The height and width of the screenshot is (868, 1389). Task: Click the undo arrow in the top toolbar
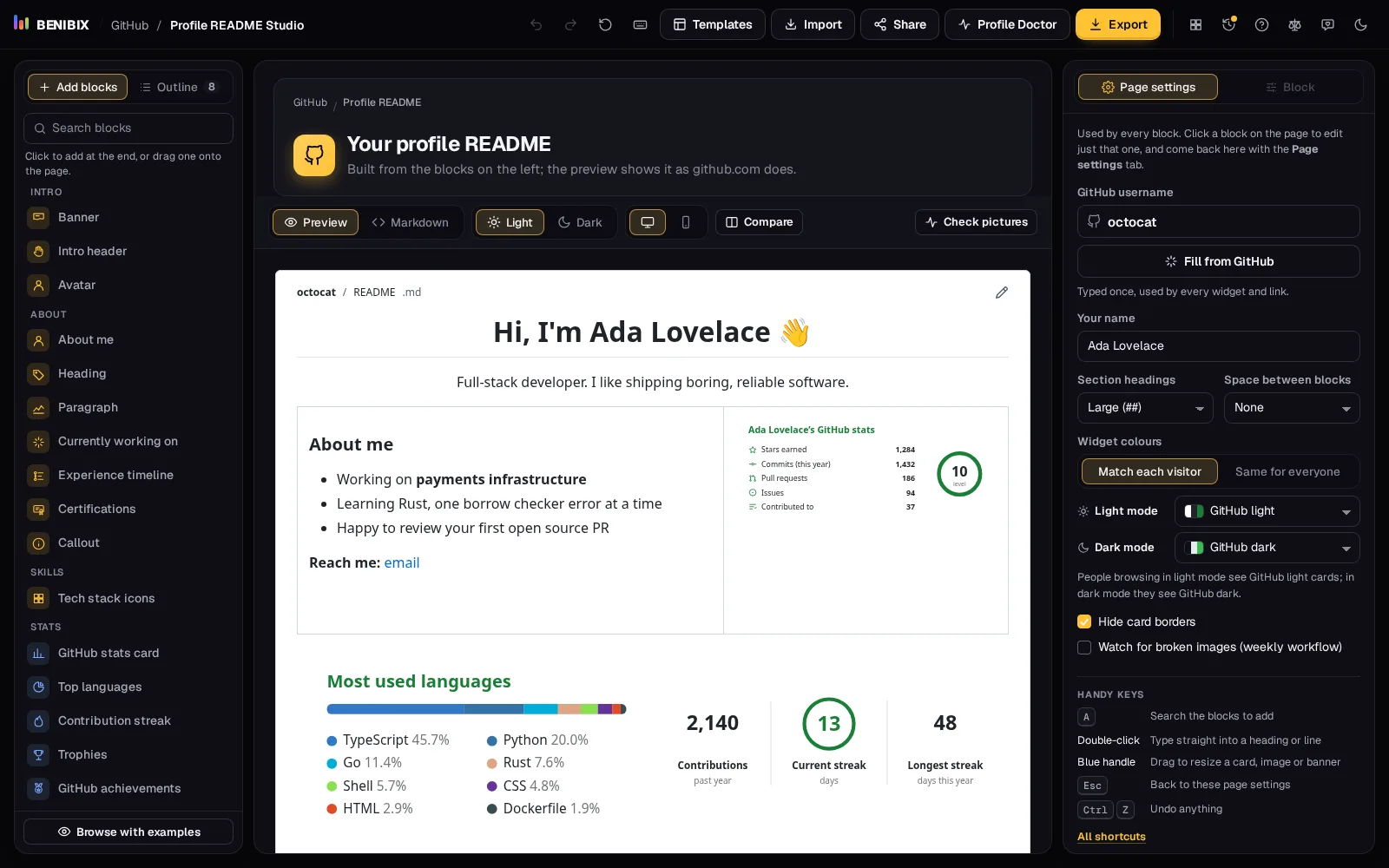(537, 25)
